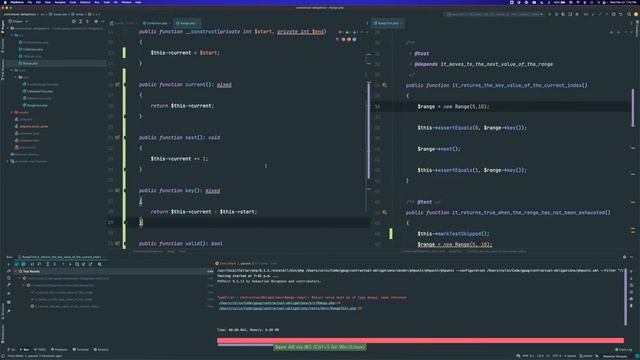Click the Apple menu icon
The height and width of the screenshot is (360, 640).
(x=5, y=2)
